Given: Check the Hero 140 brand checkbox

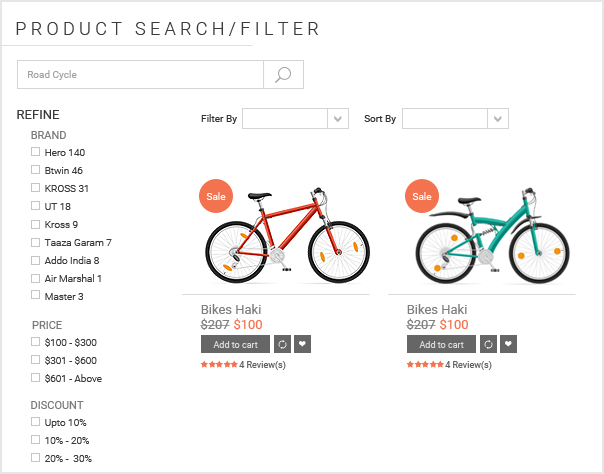Looking at the screenshot, I should point(36,152).
